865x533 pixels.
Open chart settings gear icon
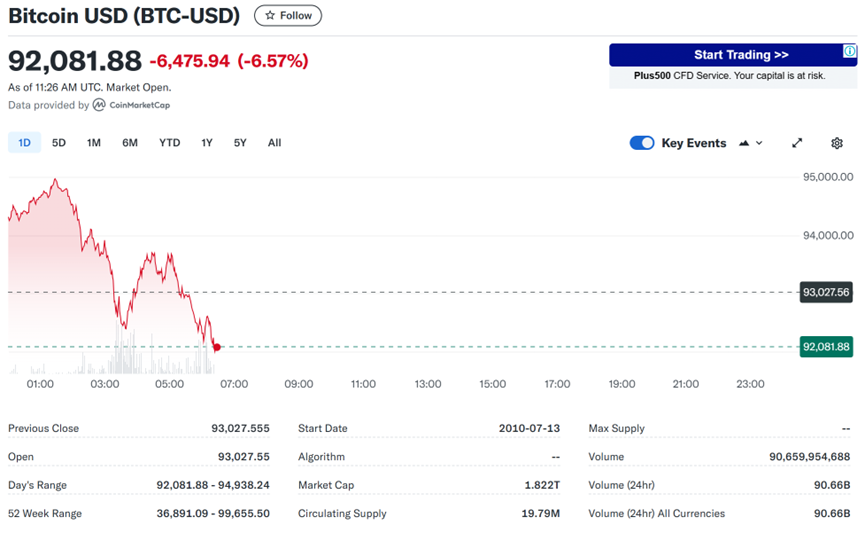point(836,143)
